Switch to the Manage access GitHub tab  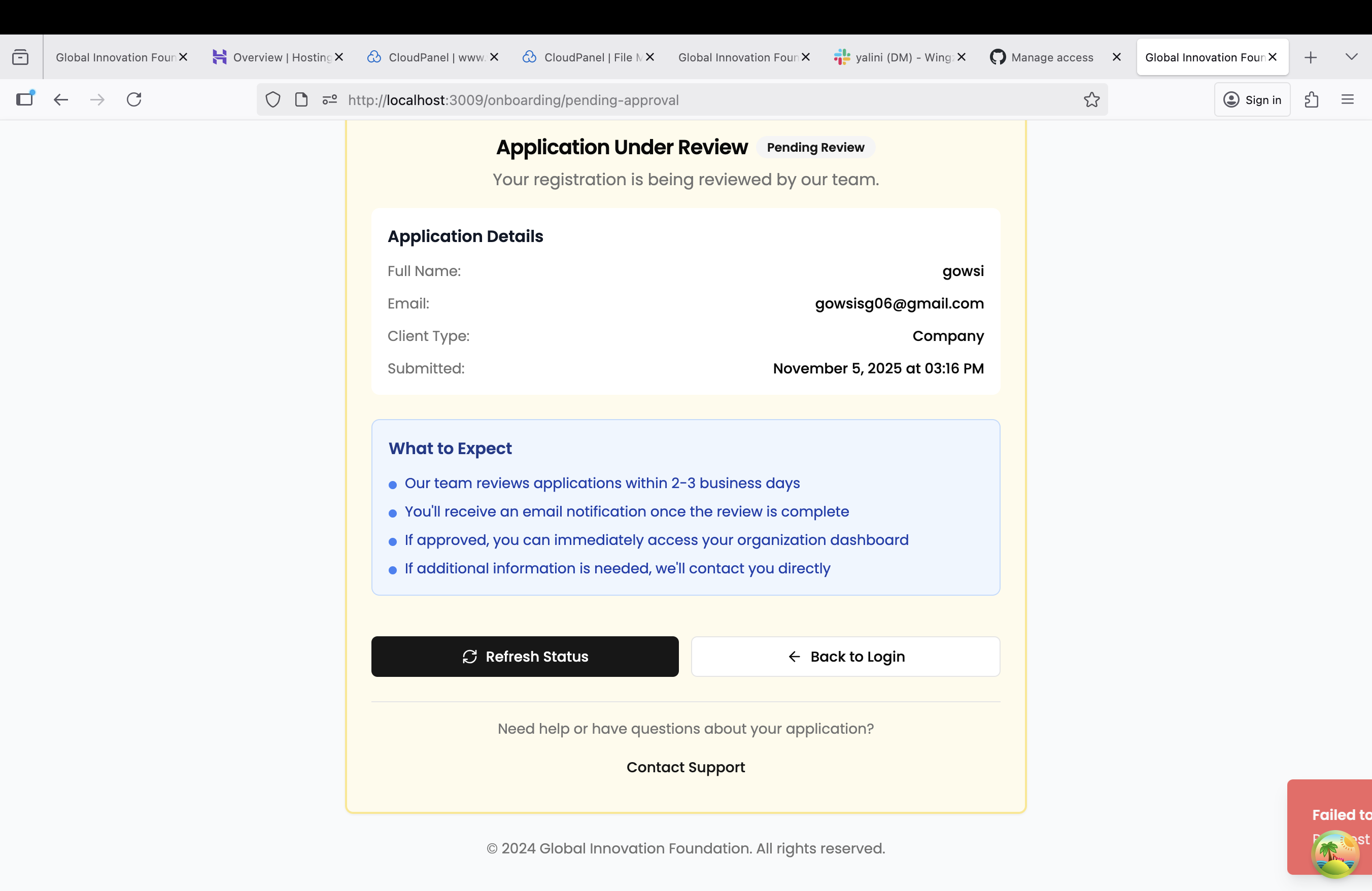click(1051, 57)
